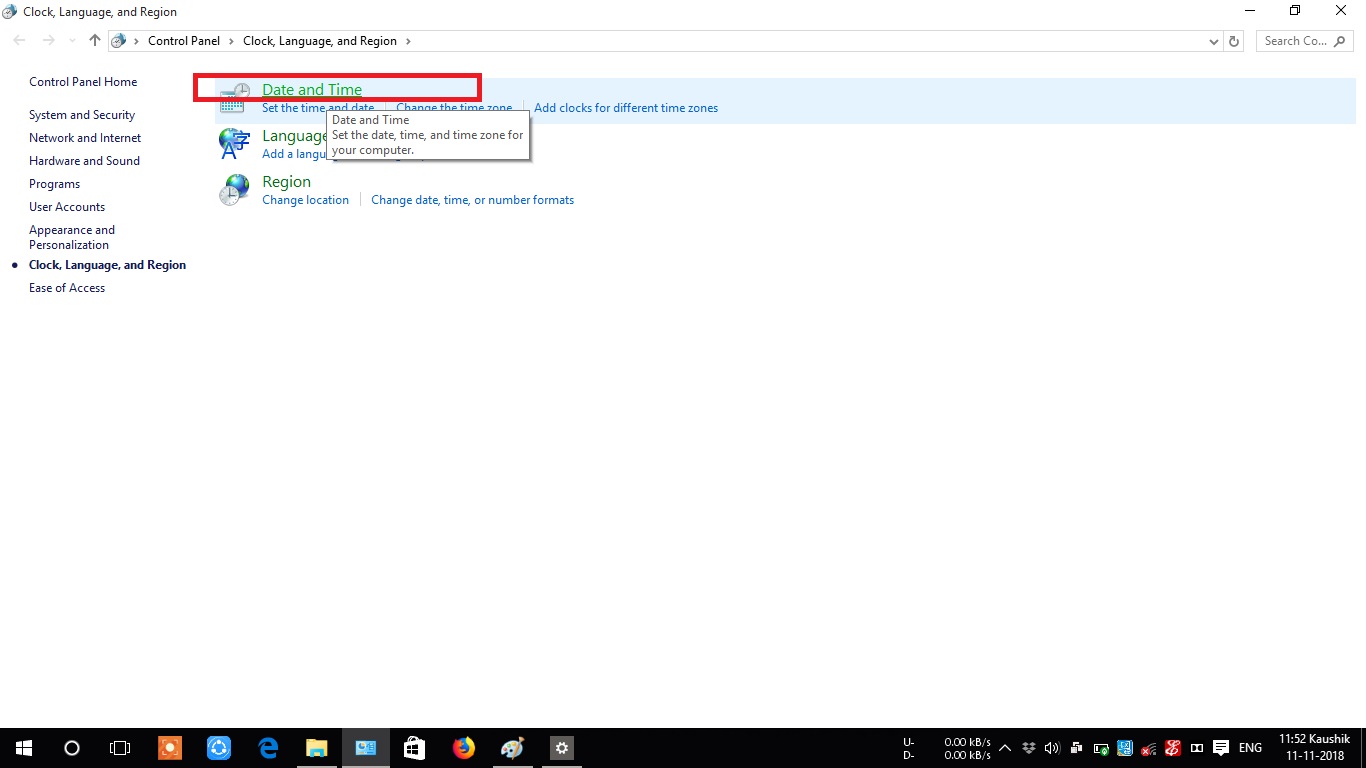1366x768 pixels.
Task: Click Control Panel in the breadcrumb
Action: pyautogui.click(x=184, y=41)
